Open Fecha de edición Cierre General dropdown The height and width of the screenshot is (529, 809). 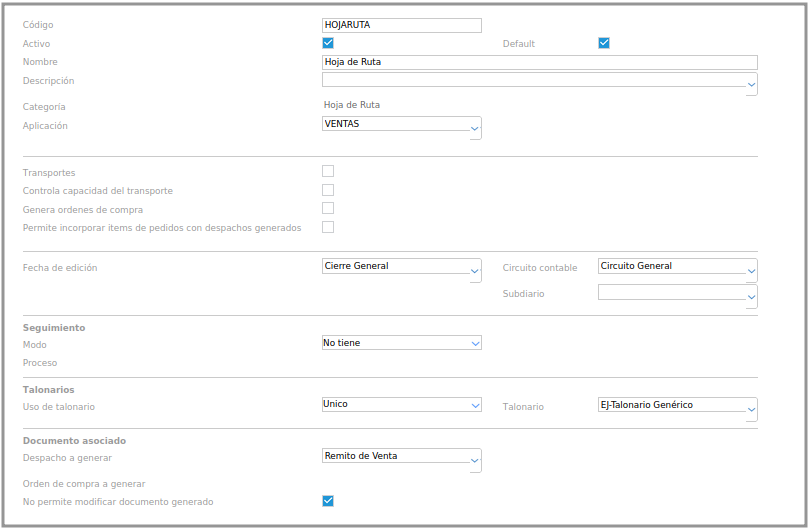pyautogui.click(x=475, y=270)
